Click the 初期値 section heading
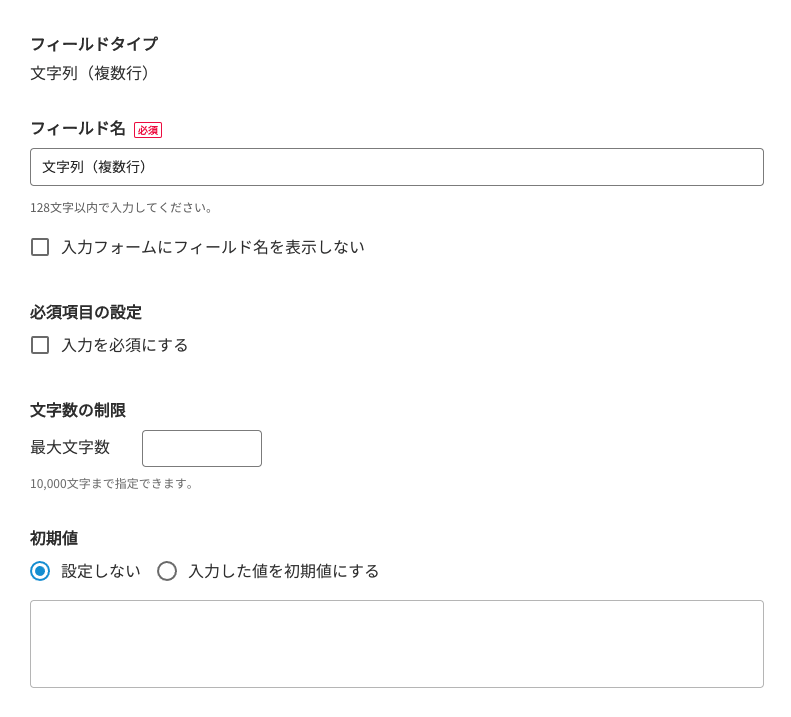This screenshot has height=717, width=791. [x=54, y=538]
